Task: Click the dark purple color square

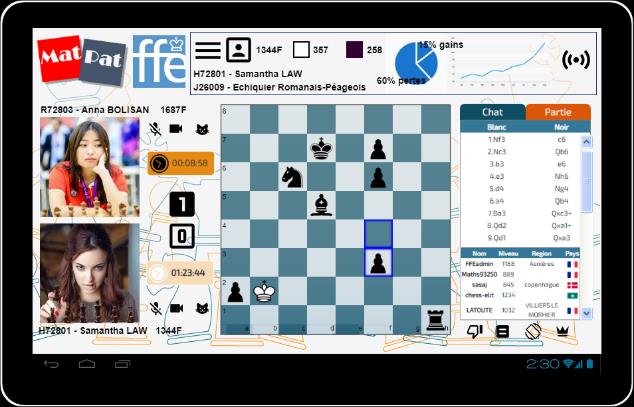Action: 354,49
